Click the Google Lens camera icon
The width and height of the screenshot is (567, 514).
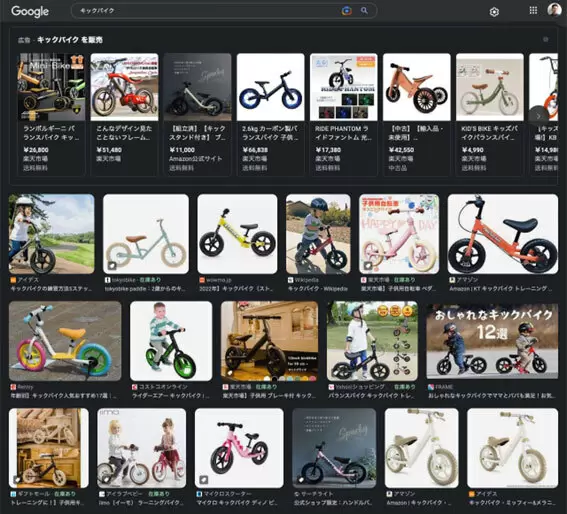point(346,11)
